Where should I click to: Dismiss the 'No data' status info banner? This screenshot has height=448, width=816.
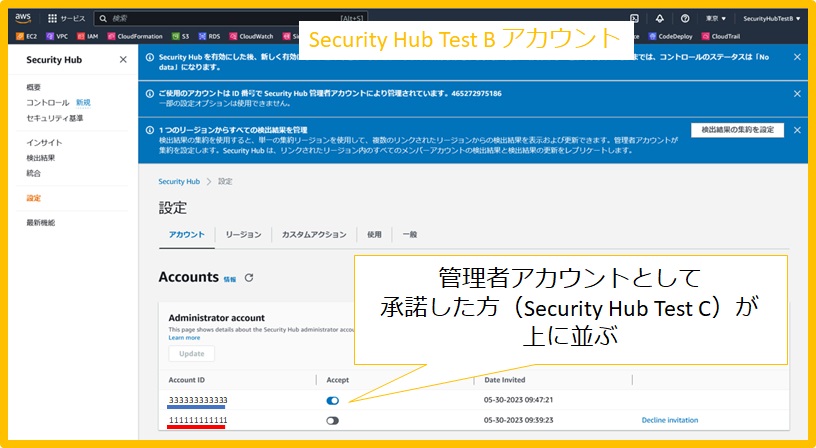(797, 57)
